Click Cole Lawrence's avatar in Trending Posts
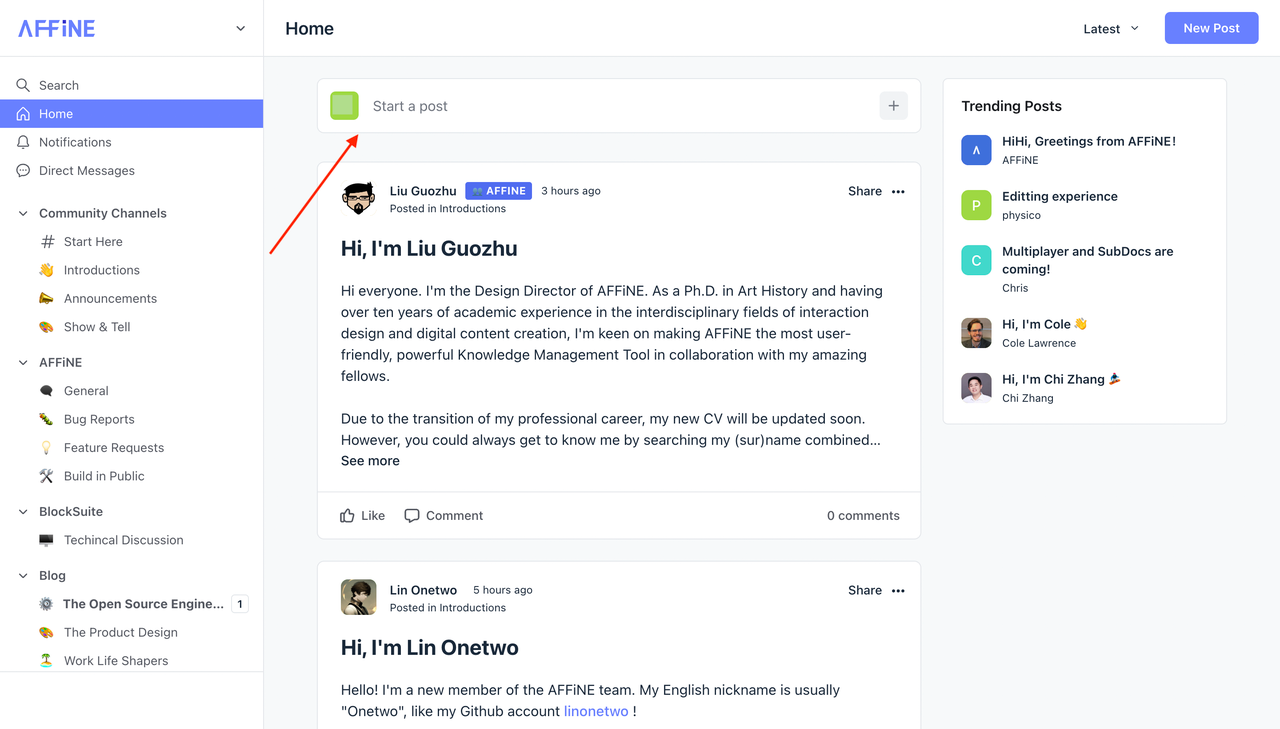 click(977, 333)
